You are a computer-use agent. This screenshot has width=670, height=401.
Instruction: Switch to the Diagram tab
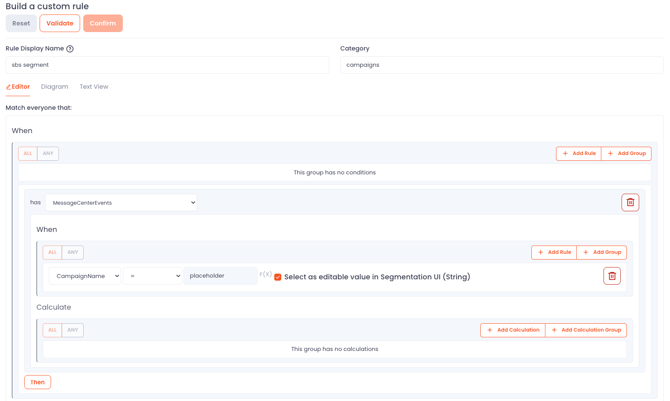(x=55, y=87)
